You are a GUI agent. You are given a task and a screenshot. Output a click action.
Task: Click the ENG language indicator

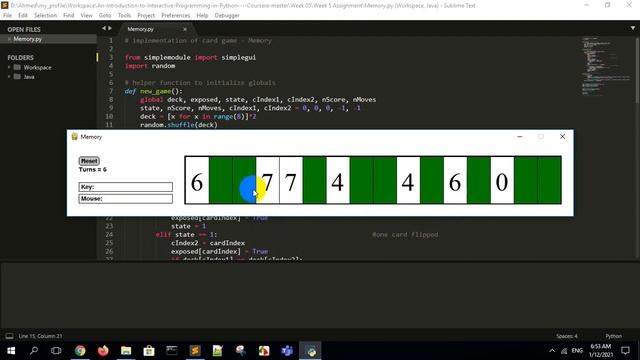[x=577, y=351]
